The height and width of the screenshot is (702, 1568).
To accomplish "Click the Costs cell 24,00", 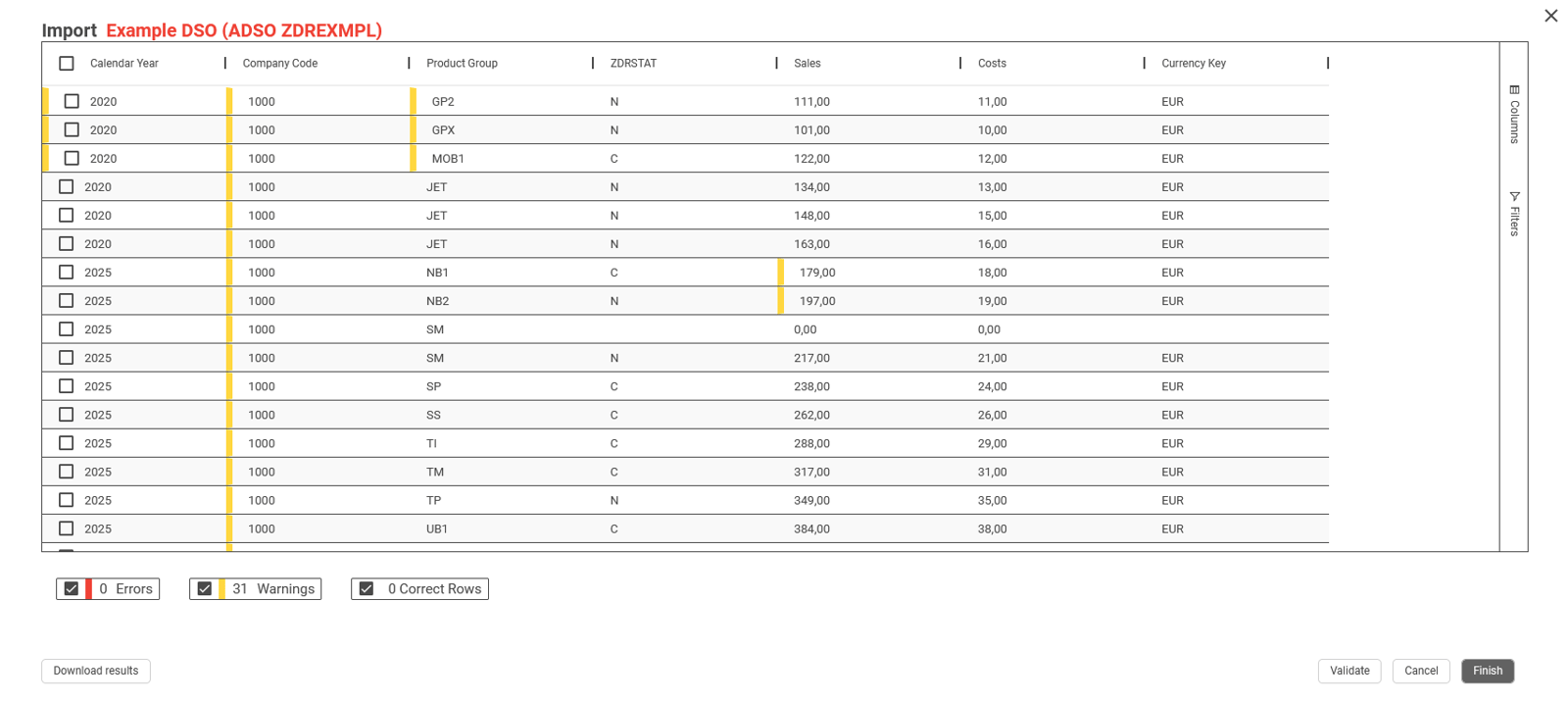I will click(1052, 386).
